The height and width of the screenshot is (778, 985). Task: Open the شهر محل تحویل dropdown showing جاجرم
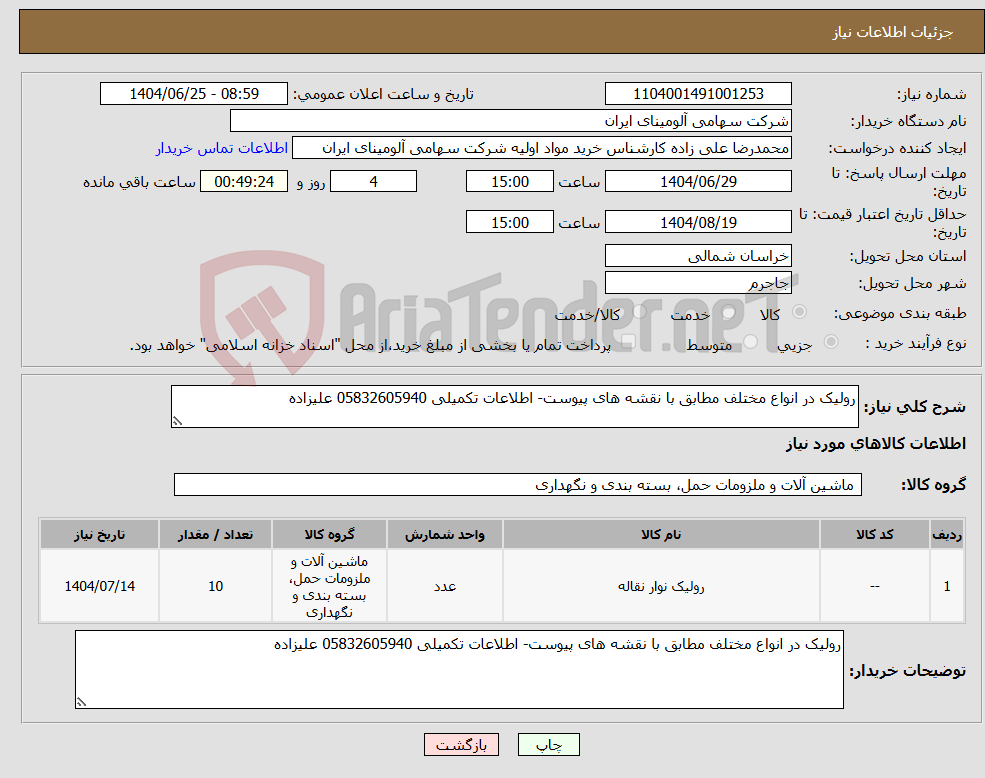click(698, 282)
